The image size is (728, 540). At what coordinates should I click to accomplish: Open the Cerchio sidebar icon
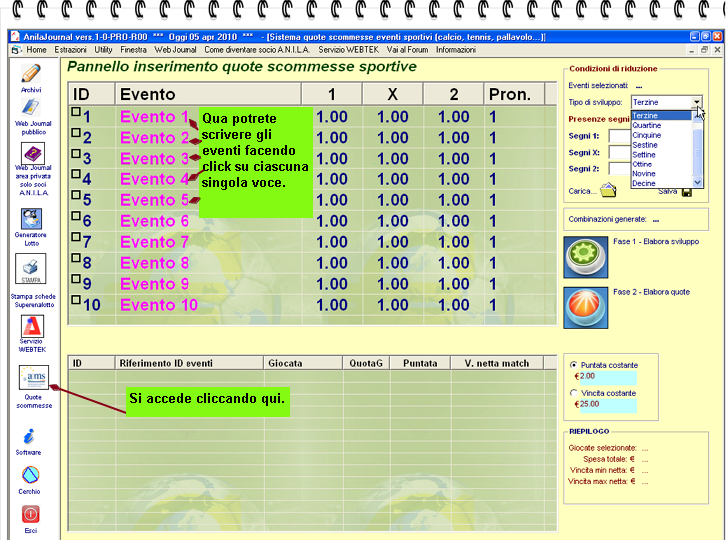tap(31, 475)
